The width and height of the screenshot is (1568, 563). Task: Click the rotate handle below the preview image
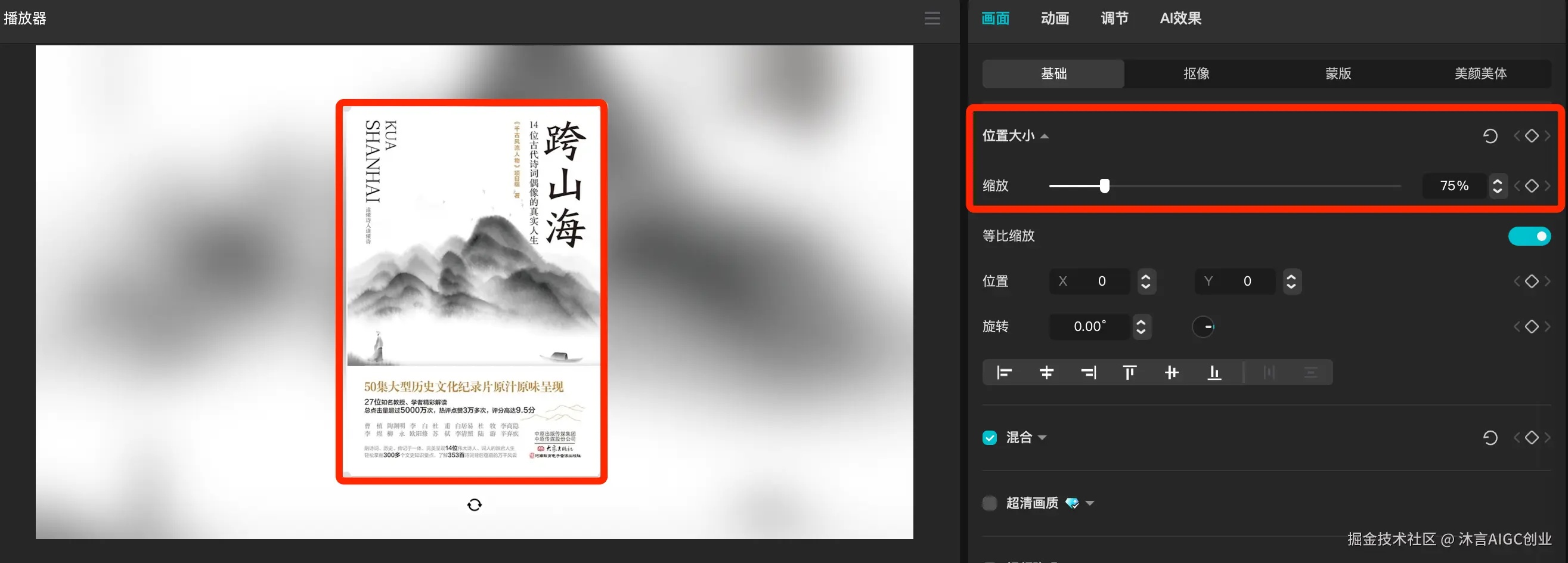click(x=474, y=505)
